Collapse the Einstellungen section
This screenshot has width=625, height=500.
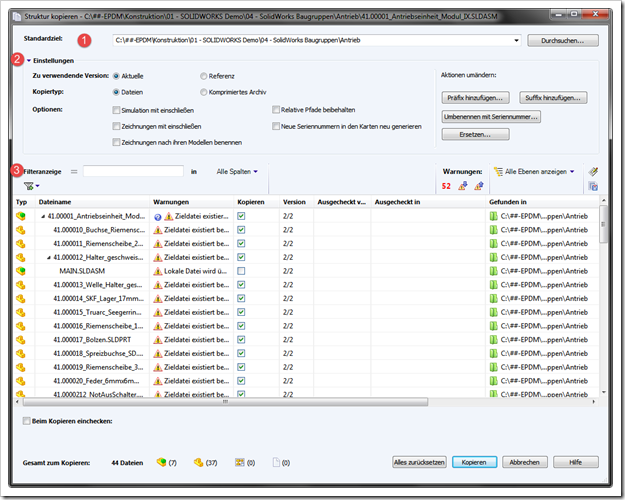(29, 61)
